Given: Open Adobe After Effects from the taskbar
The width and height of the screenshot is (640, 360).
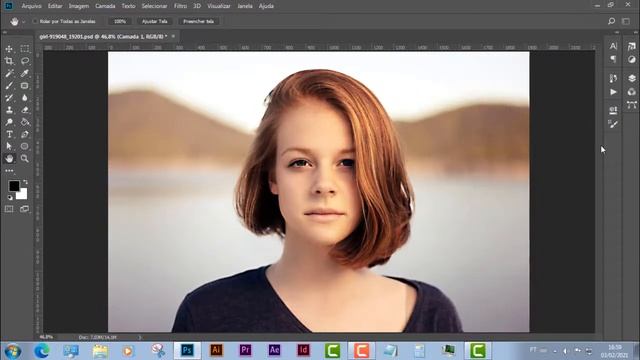Looking at the screenshot, I should click(x=274, y=350).
